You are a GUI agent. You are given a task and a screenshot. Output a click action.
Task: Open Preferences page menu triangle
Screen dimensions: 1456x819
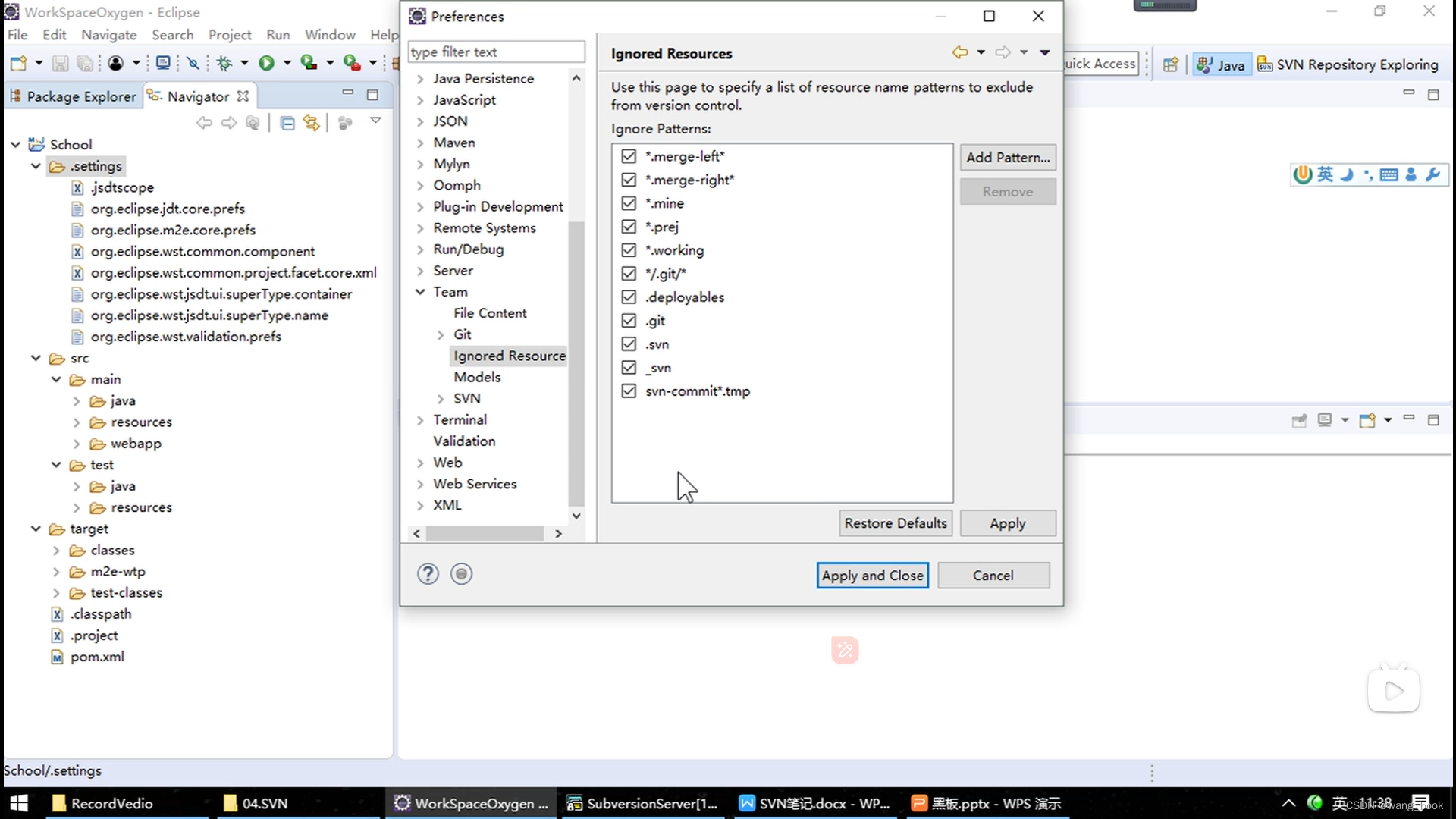(x=1044, y=52)
